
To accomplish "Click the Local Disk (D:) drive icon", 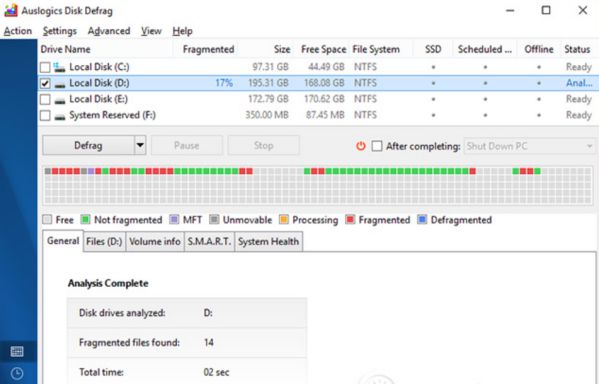I will pos(60,84).
